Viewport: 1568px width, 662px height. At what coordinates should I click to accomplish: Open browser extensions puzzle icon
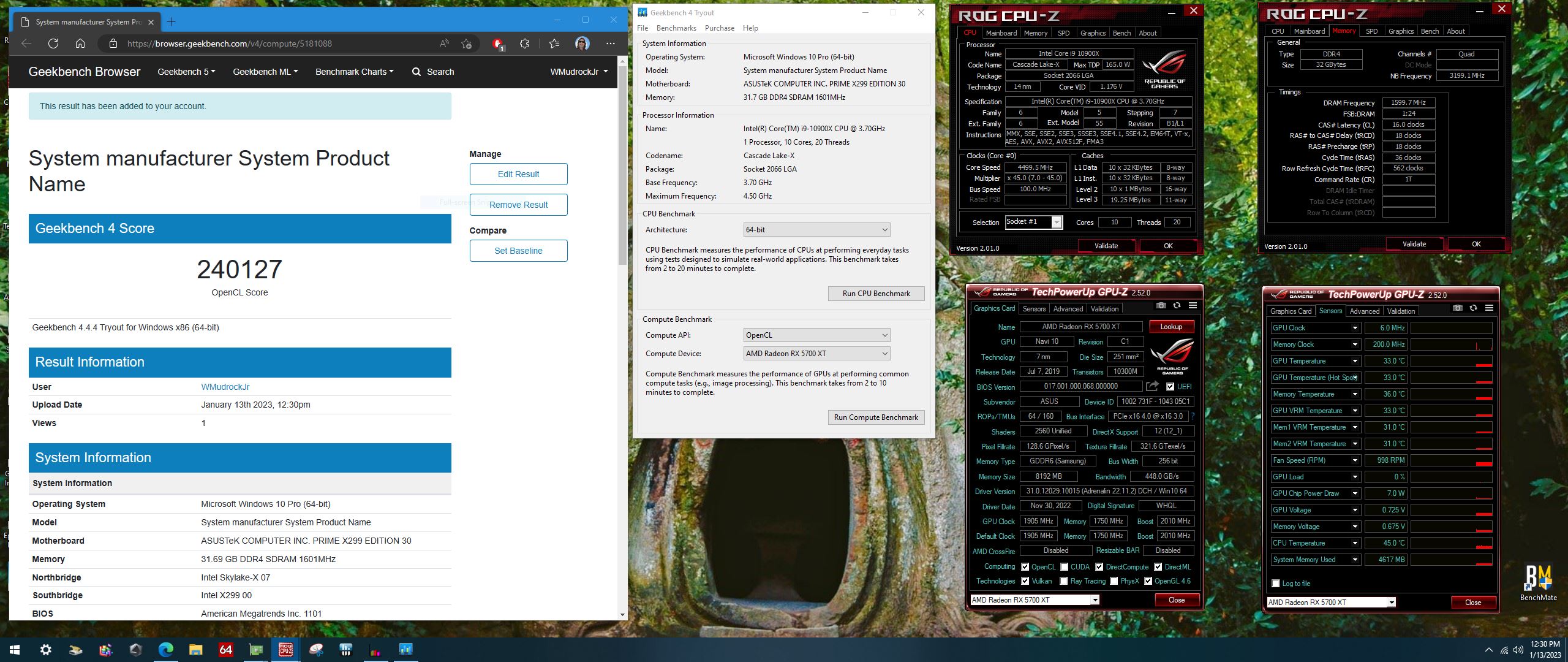pyautogui.click(x=524, y=44)
